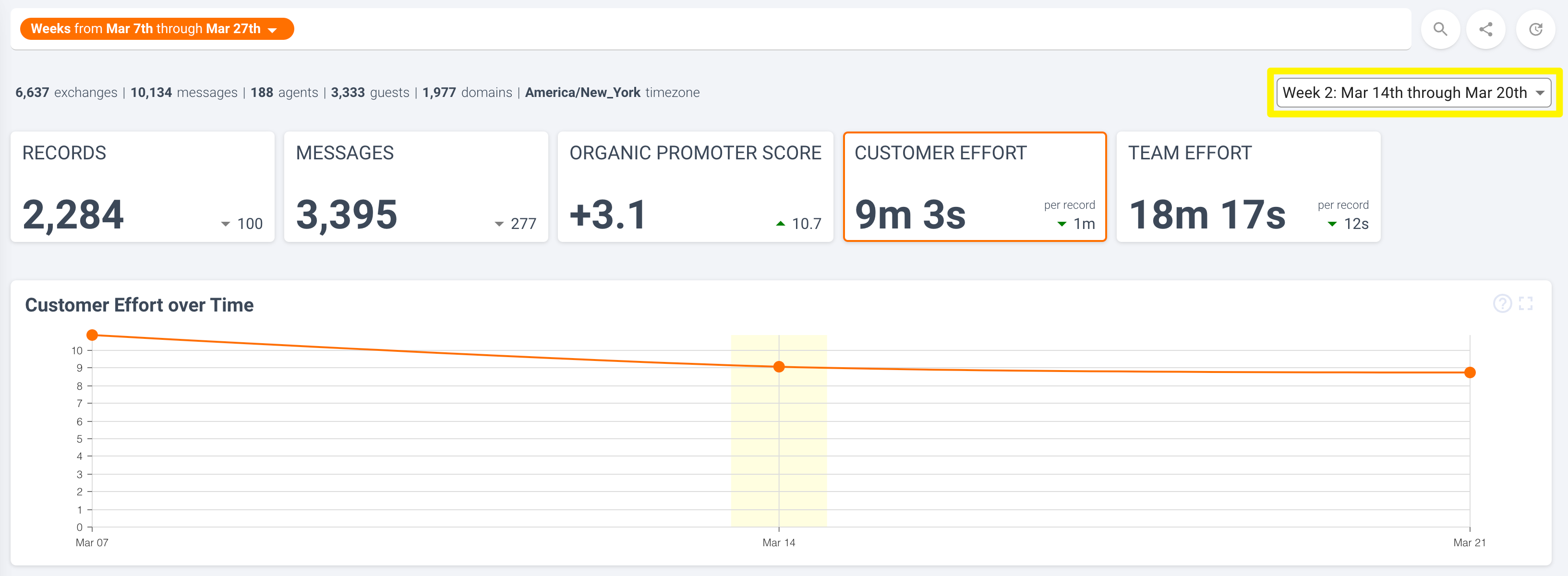
Task: Open the chart help question icon
Action: coord(1502,303)
